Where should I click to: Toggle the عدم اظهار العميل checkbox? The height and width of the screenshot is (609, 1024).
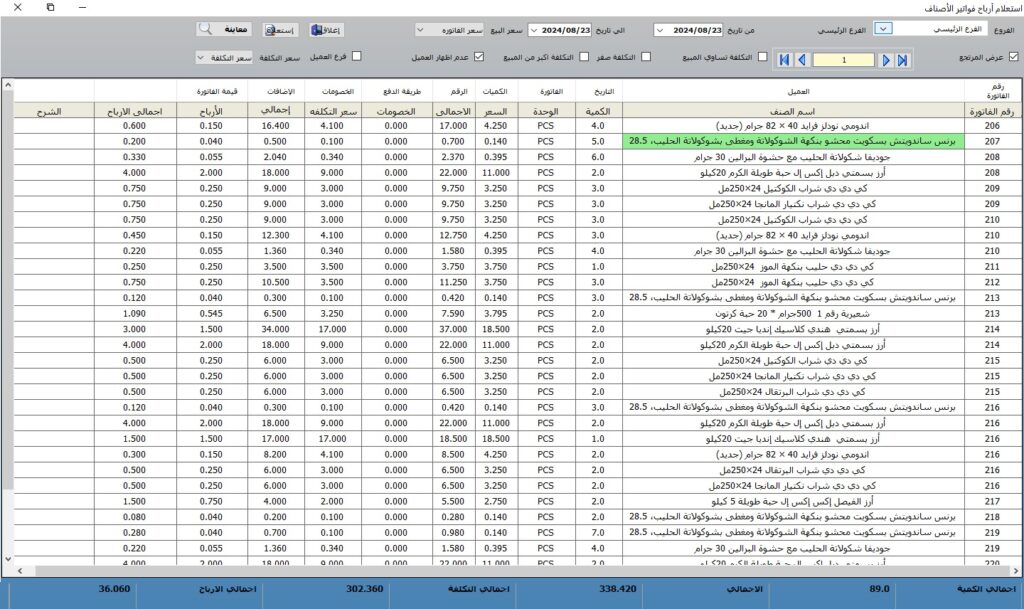point(479,57)
